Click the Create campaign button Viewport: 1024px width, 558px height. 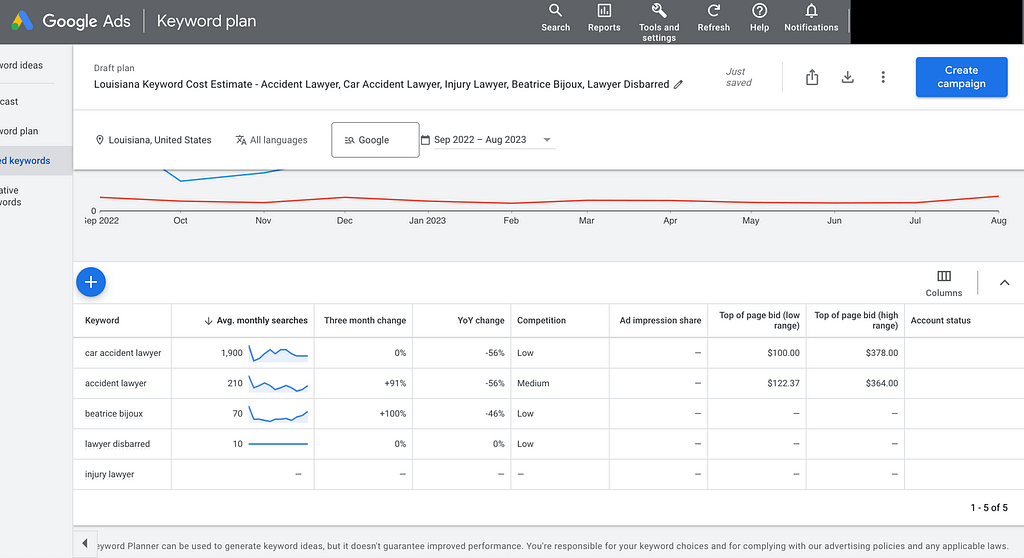[x=961, y=77]
